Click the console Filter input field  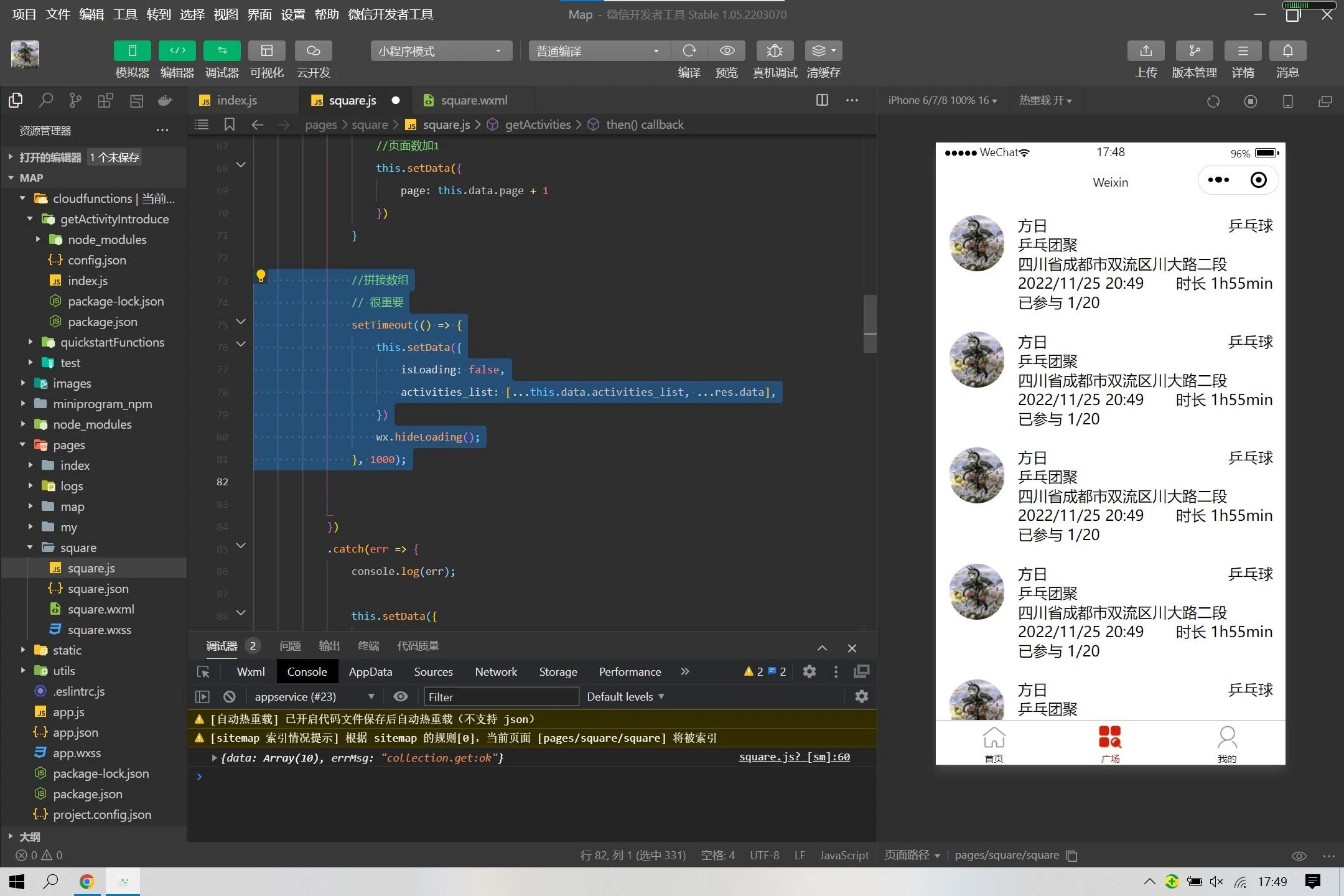click(501, 696)
